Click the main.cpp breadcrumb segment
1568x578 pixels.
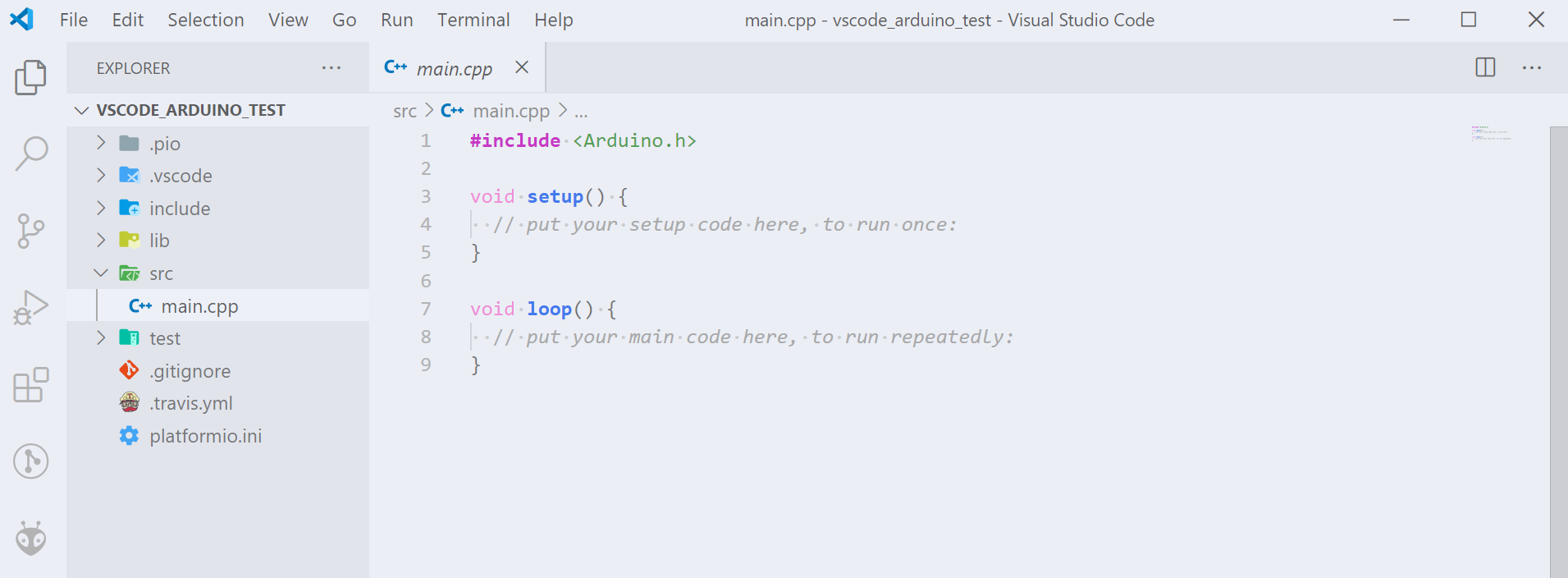click(511, 111)
